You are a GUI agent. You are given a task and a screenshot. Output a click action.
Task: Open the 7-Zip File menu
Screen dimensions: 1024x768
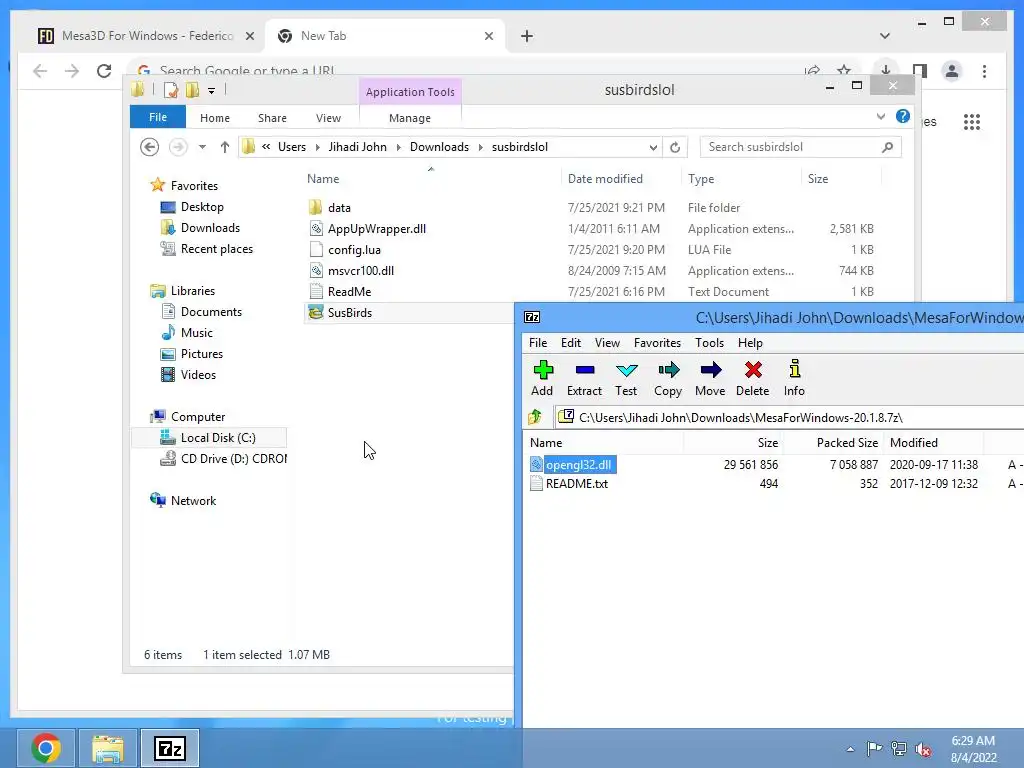coord(538,343)
